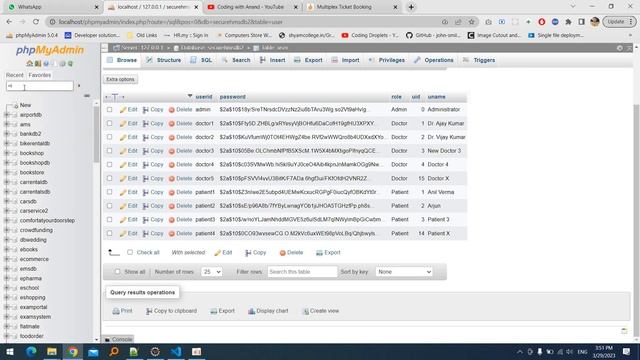Tick the checkbox for patient3 row
The image size is (640, 360).
109,220
